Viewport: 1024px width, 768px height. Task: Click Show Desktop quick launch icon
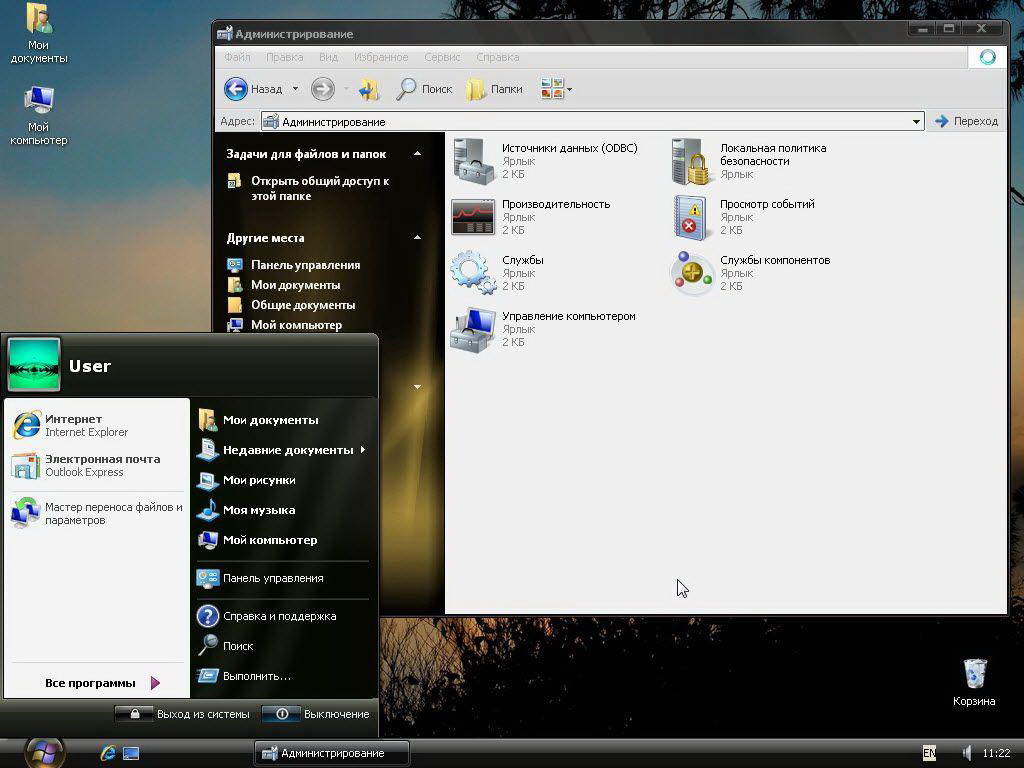pos(131,754)
